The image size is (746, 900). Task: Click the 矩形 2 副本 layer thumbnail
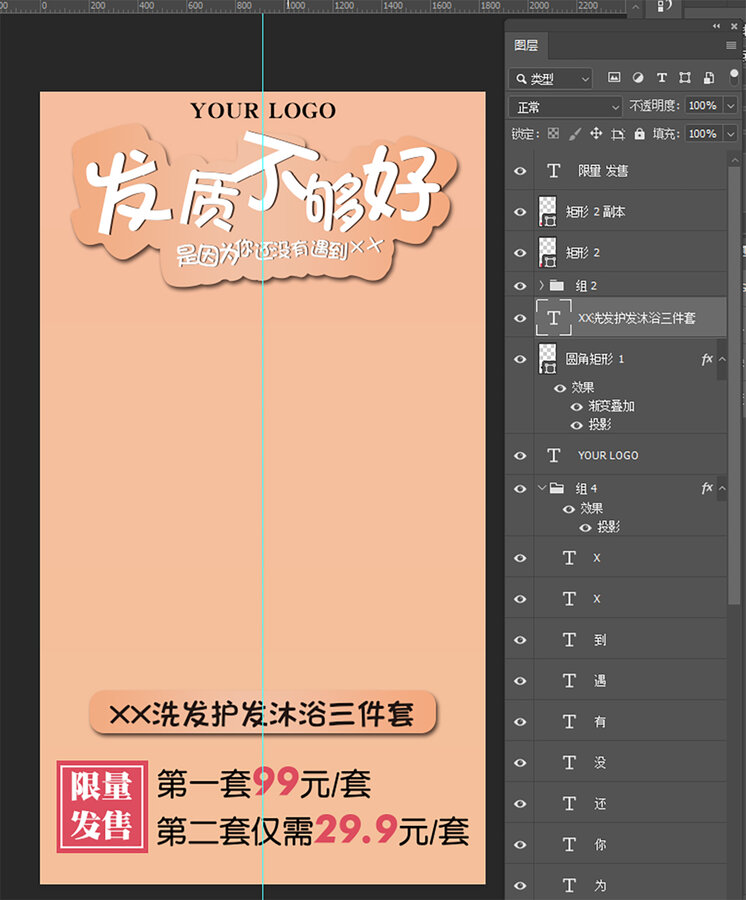click(547, 211)
